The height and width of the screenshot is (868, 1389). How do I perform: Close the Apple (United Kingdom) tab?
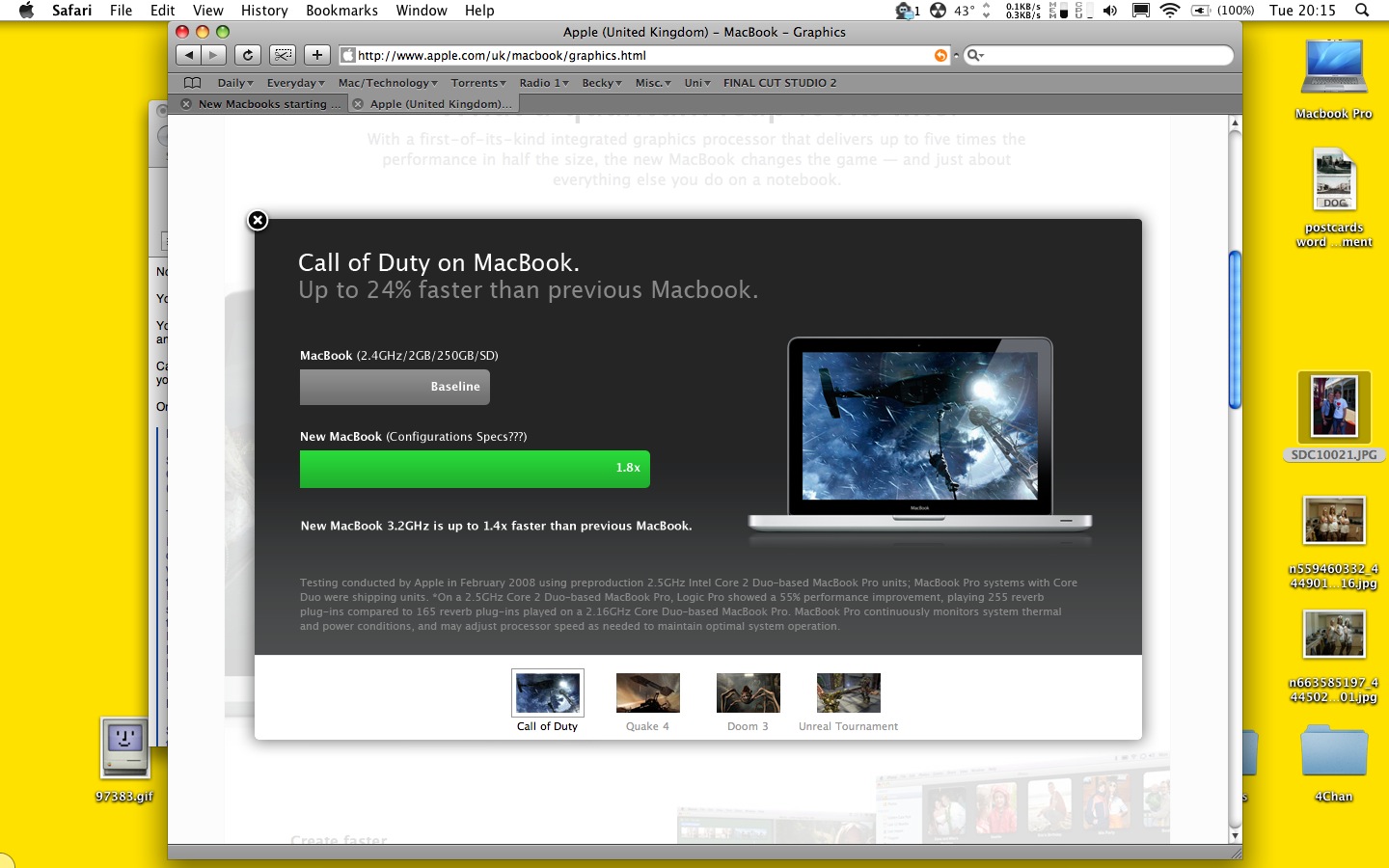point(358,104)
